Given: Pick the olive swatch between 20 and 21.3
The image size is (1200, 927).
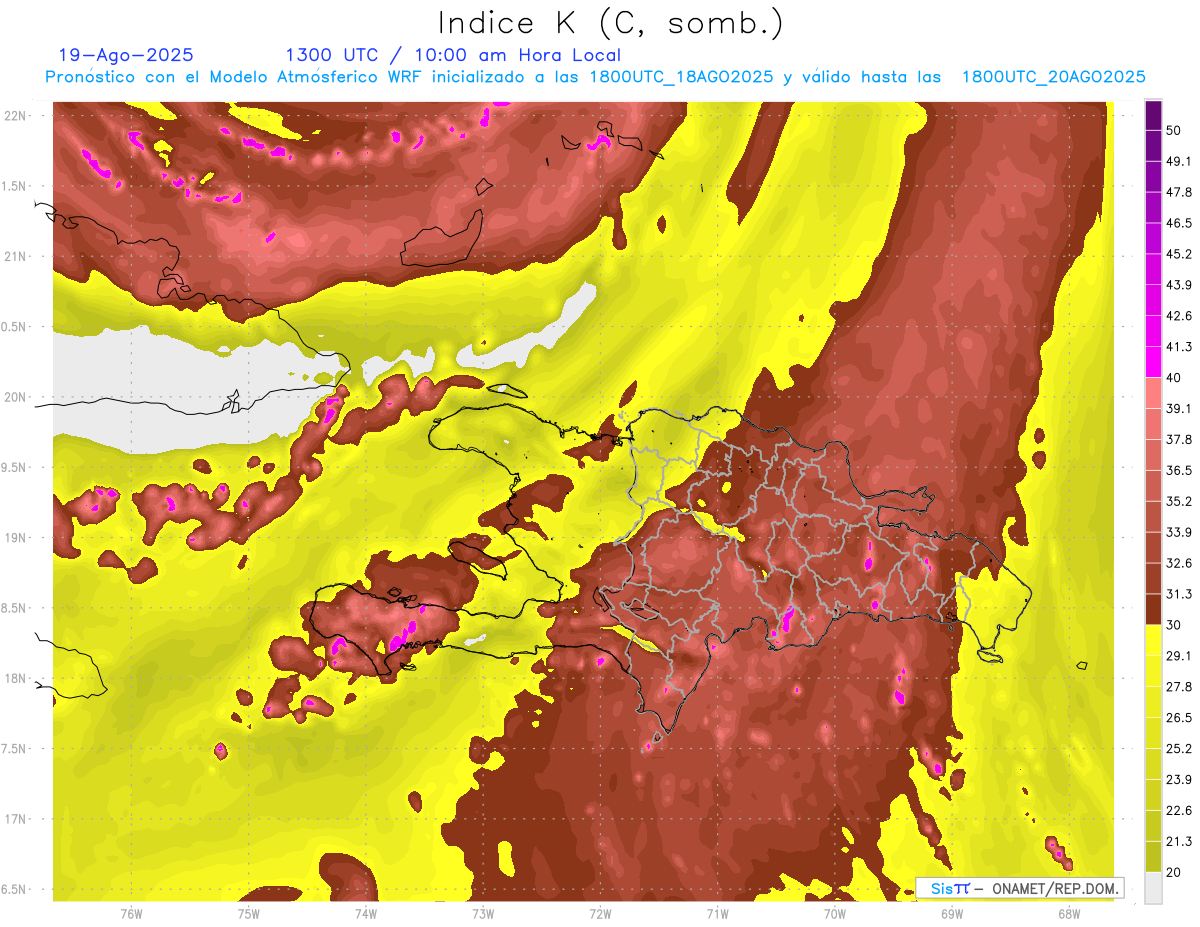Looking at the screenshot, I should pos(1153,856).
